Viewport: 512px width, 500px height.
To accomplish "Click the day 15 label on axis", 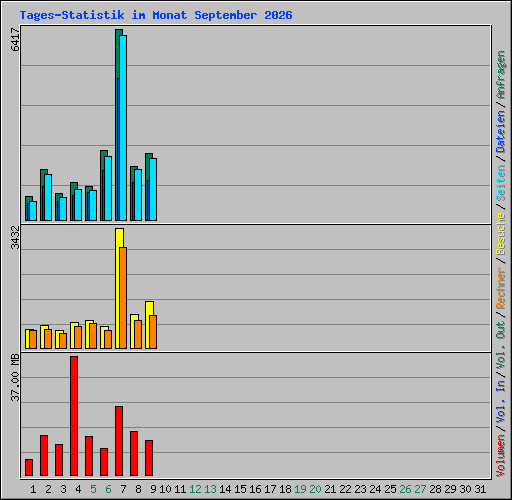I will 240,489.
